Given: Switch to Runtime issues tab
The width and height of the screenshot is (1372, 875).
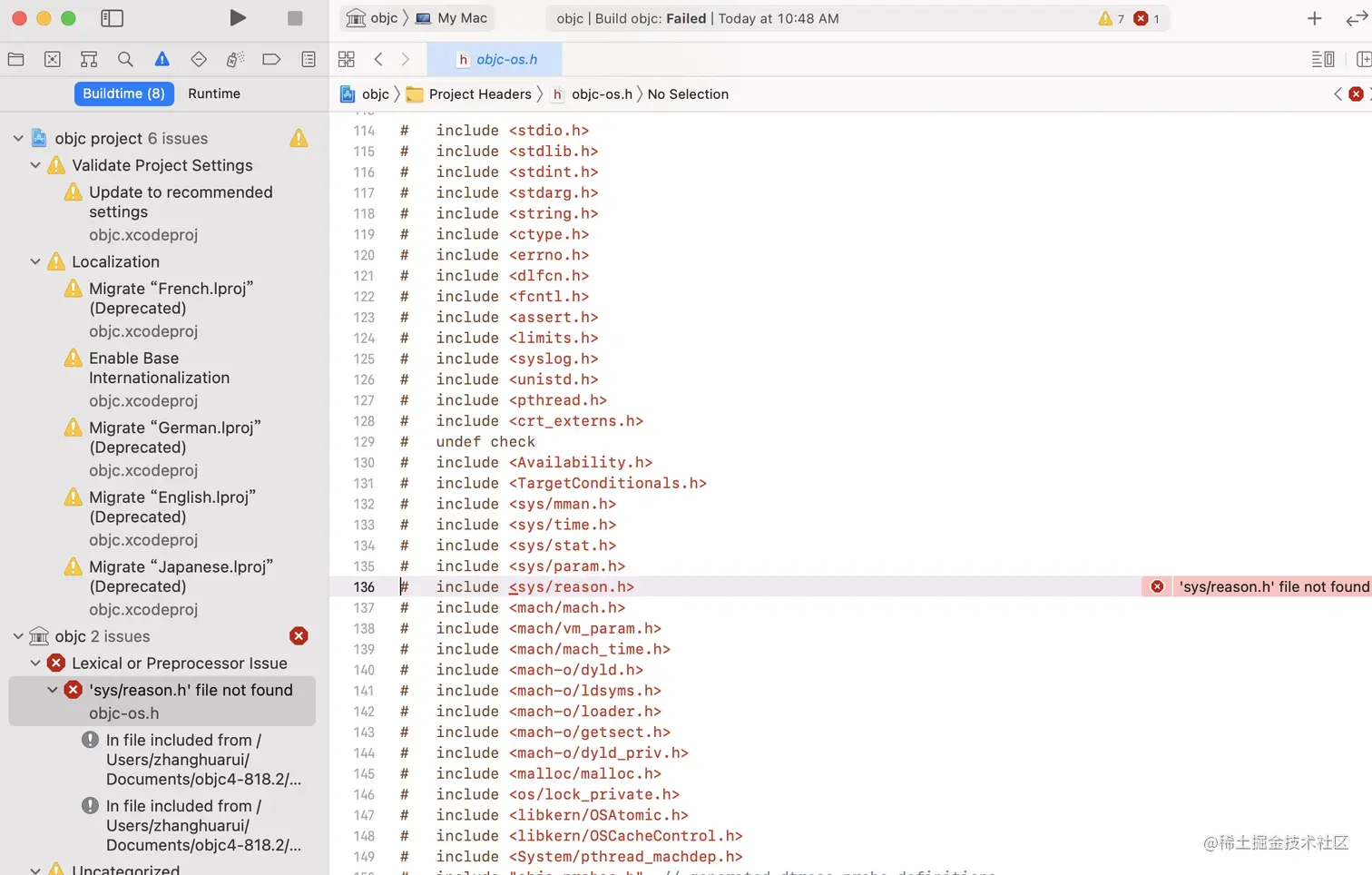Looking at the screenshot, I should coord(214,93).
